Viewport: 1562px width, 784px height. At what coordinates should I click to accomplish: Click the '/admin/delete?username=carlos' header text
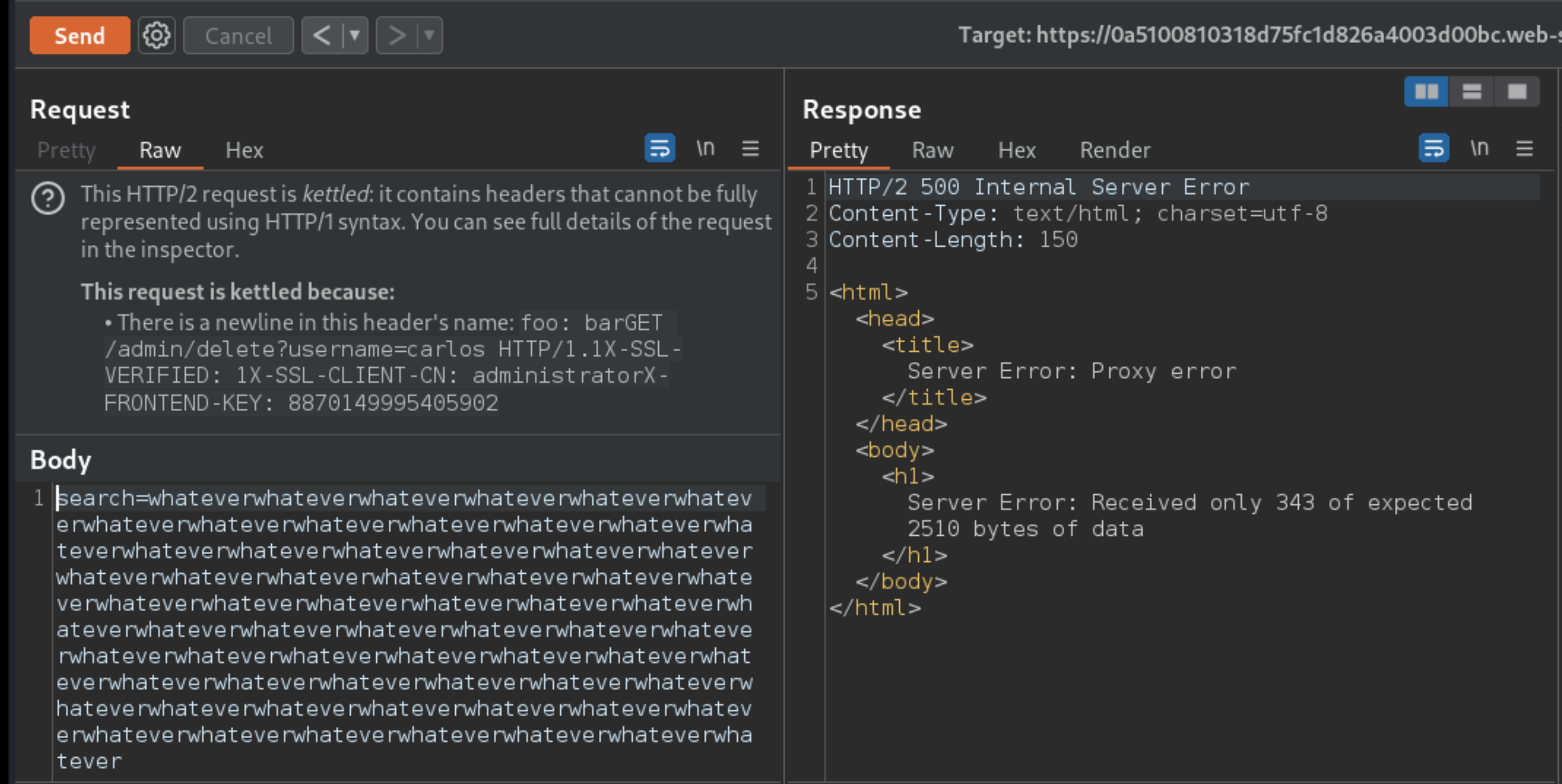click(295, 350)
